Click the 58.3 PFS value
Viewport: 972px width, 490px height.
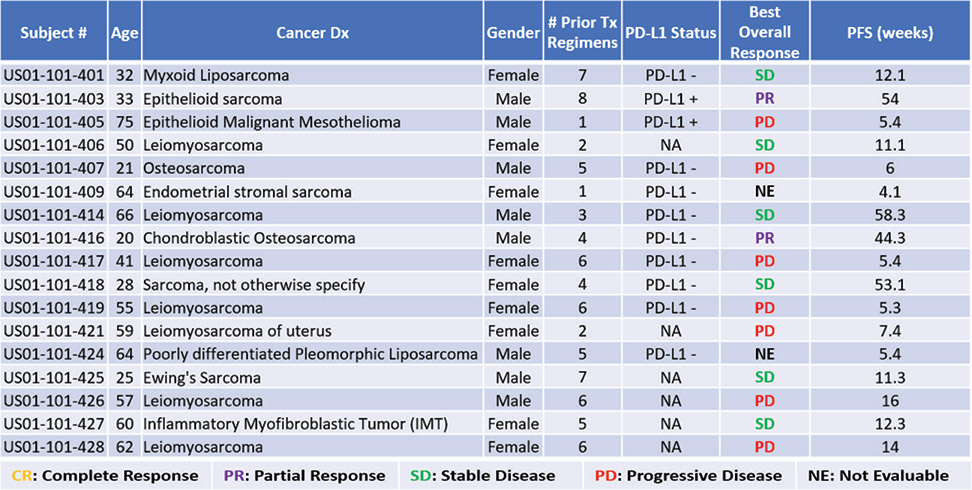889,215
